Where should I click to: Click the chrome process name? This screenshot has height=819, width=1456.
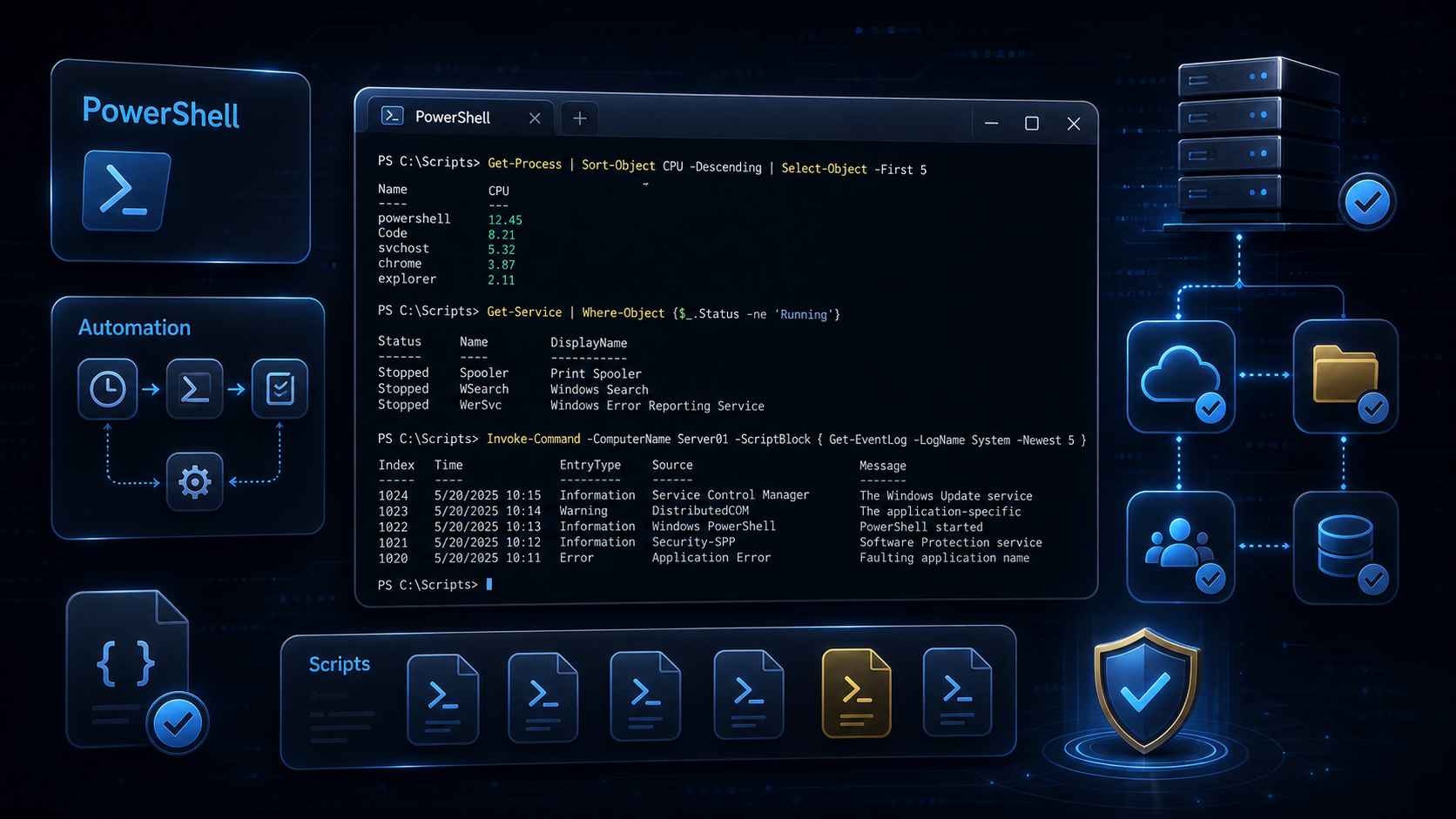coord(400,263)
